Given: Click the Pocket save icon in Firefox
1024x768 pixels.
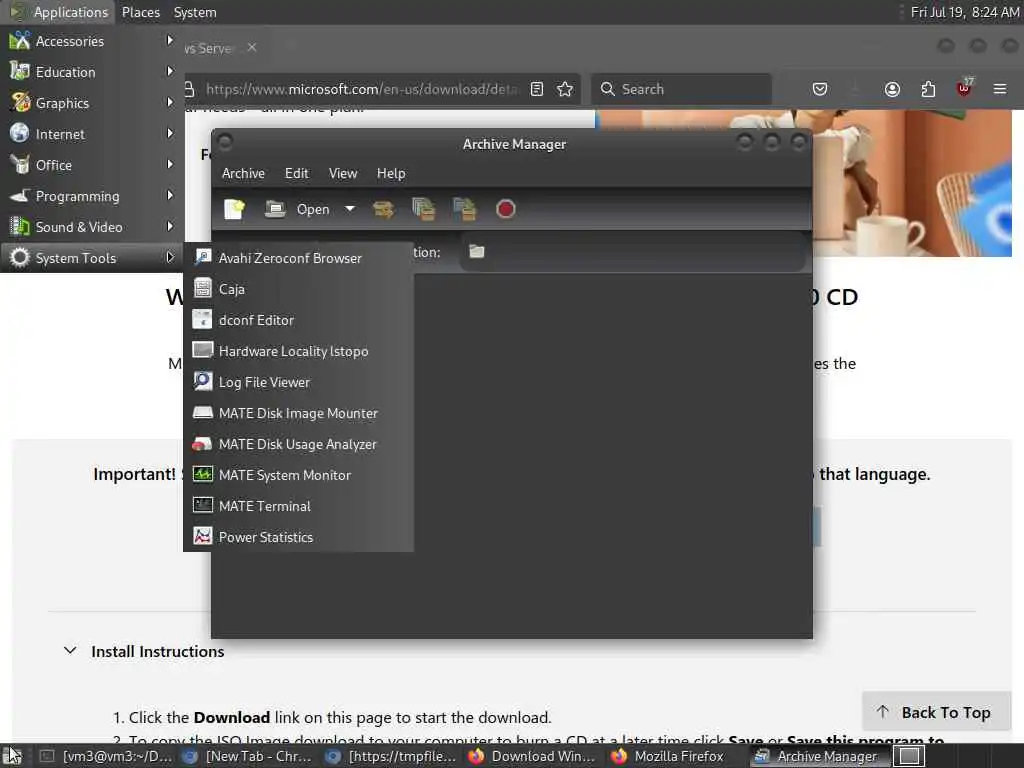Looking at the screenshot, I should click(x=820, y=89).
